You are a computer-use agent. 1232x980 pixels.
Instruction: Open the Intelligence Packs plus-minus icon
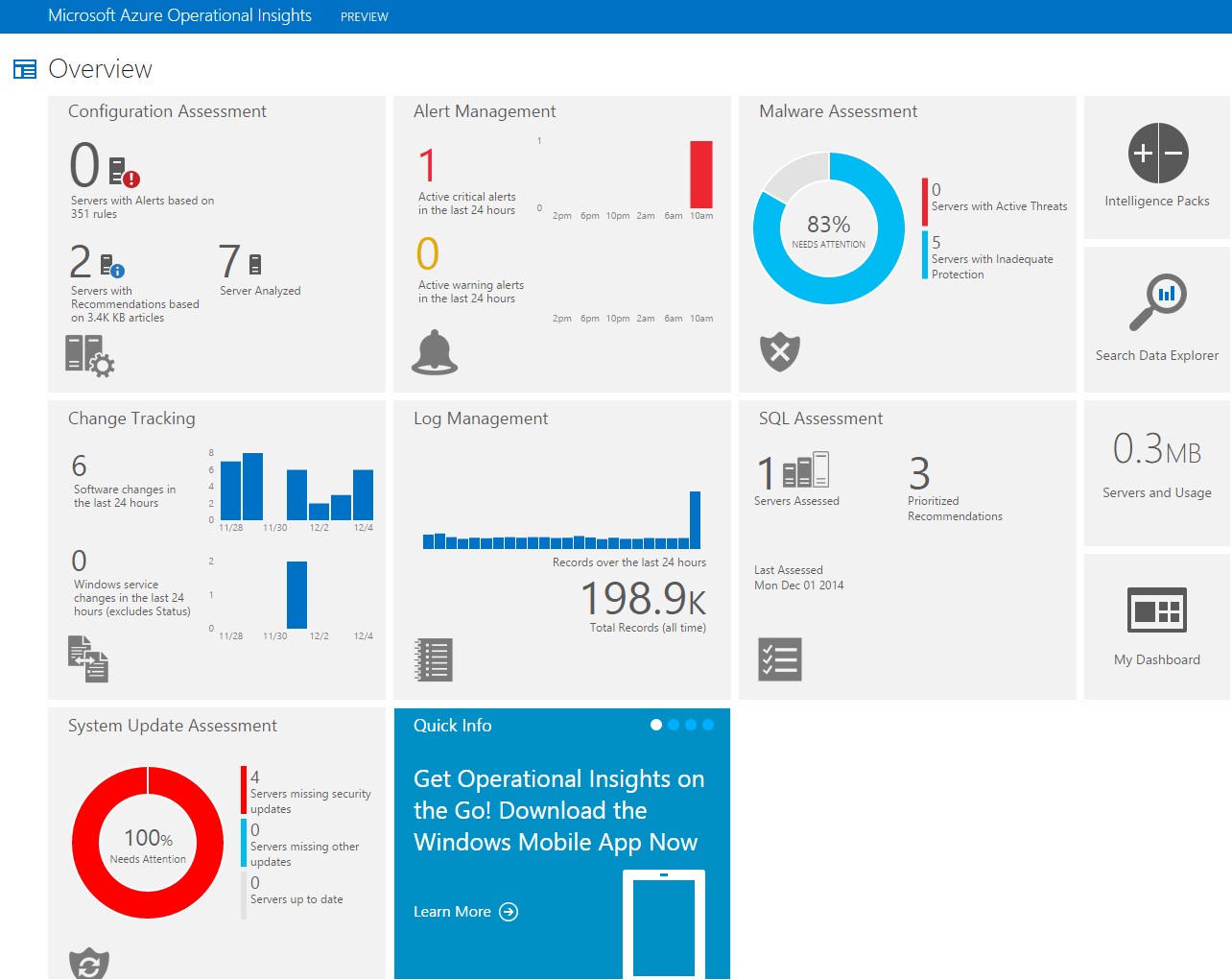[x=1158, y=153]
